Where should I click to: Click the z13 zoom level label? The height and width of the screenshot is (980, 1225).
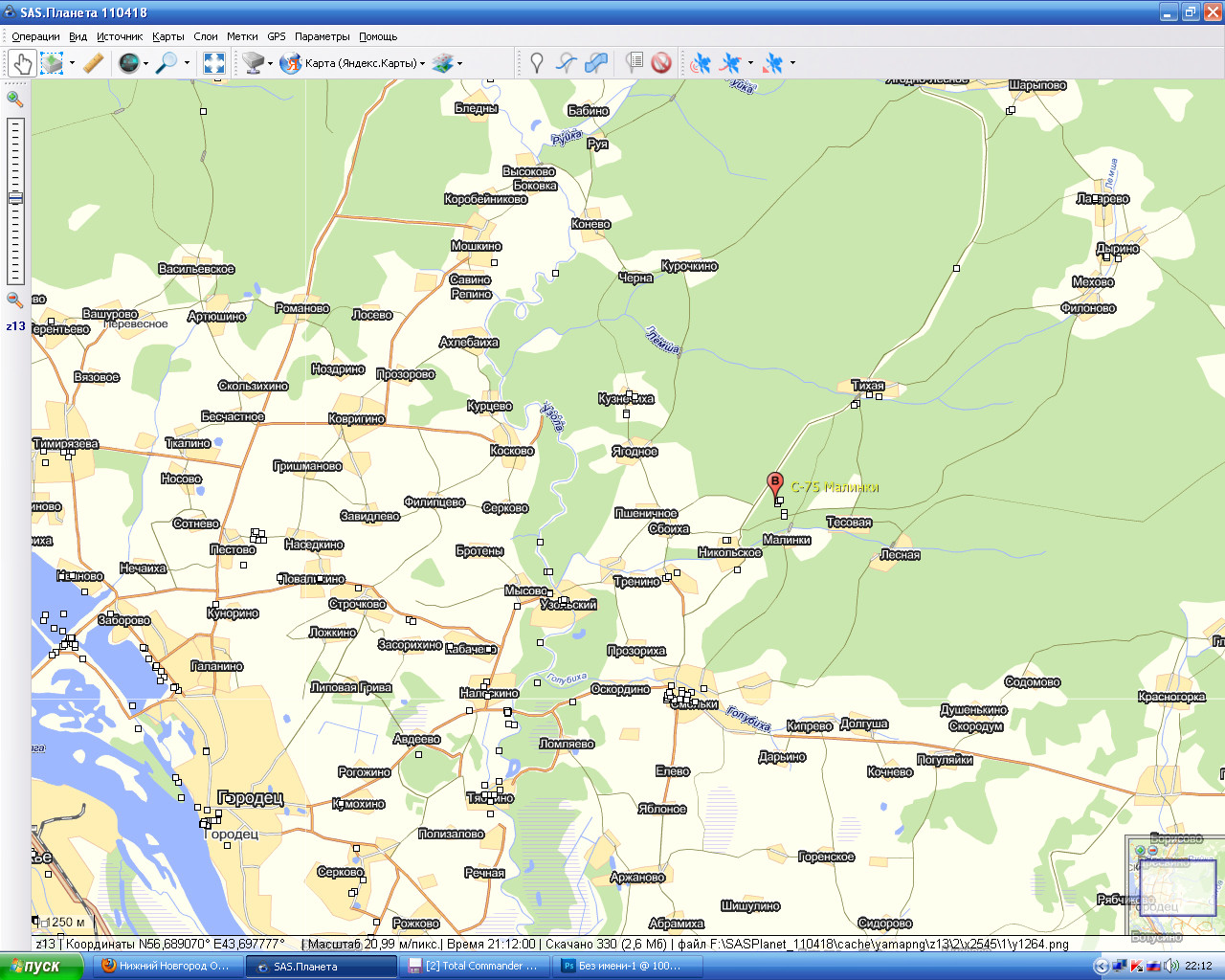click(x=15, y=326)
